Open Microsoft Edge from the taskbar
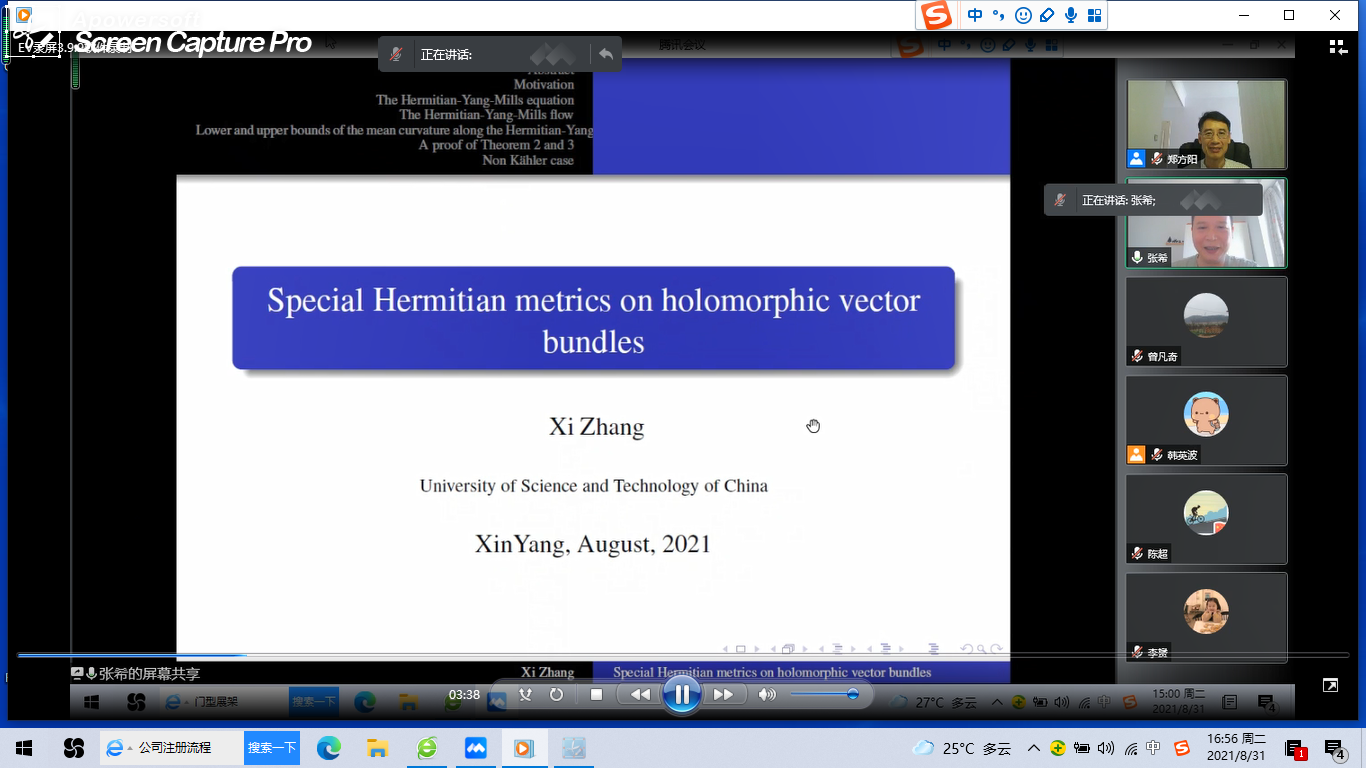This screenshot has height=768, width=1366. point(329,748)
